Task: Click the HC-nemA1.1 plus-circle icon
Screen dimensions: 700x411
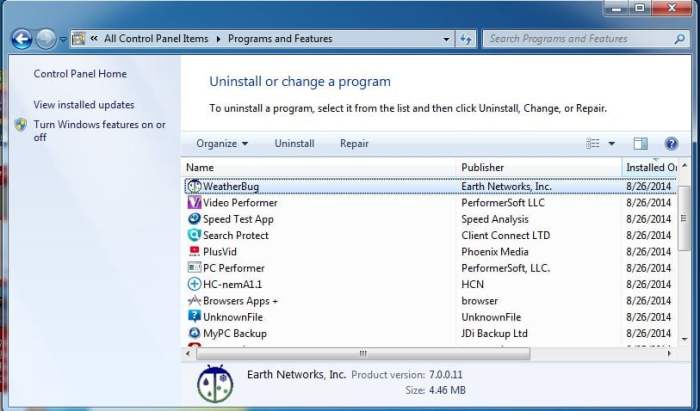Action: point(194,284)
